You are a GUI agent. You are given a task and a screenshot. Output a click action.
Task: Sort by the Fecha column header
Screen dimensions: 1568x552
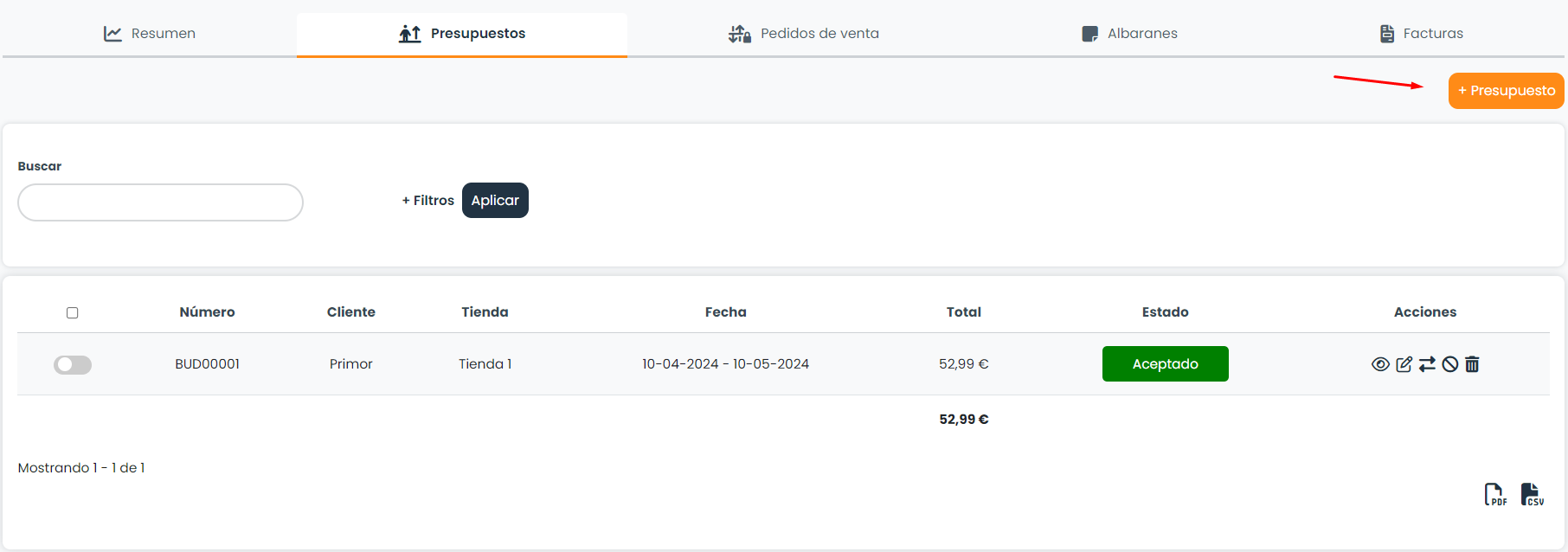pos(725,312)
